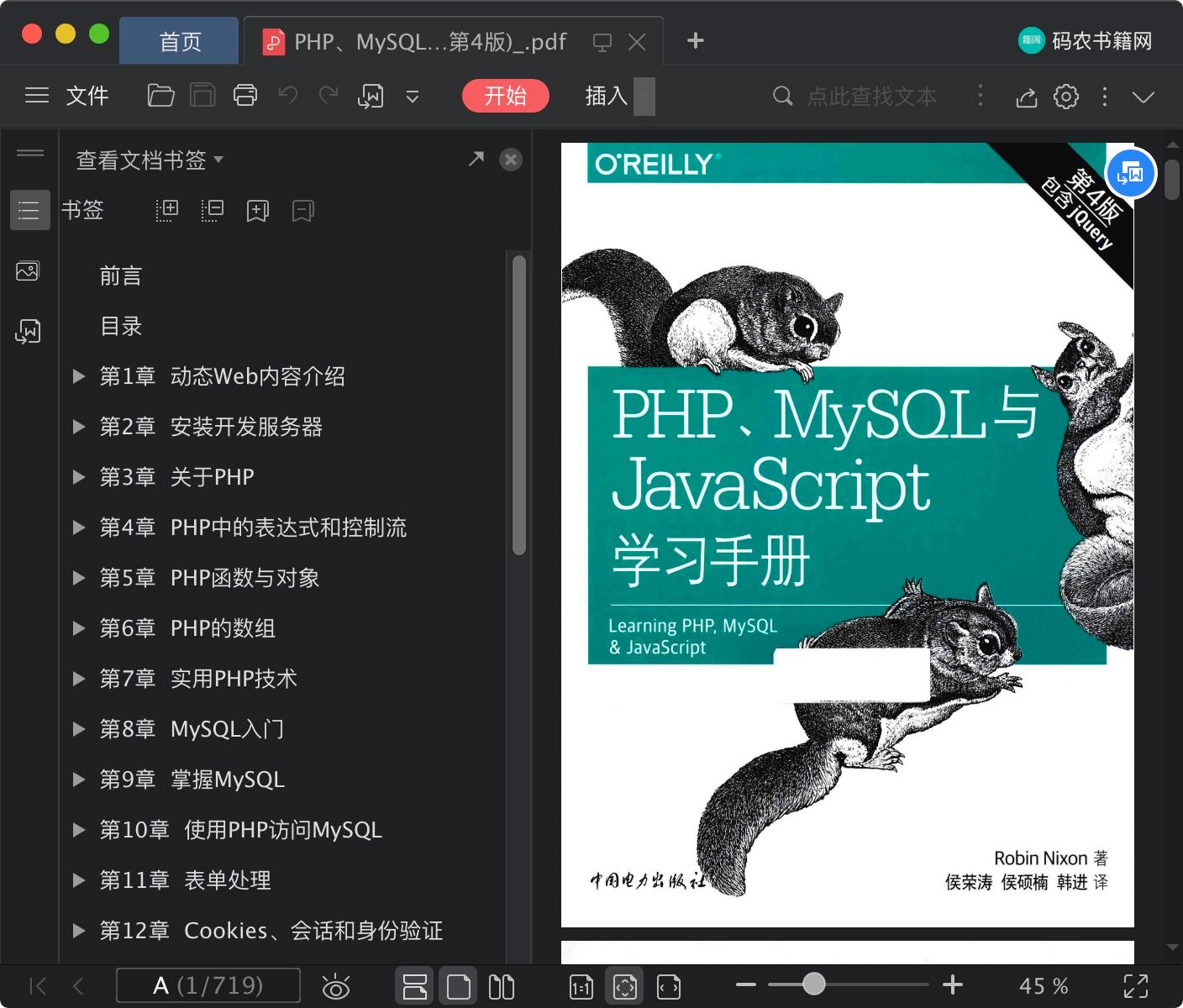1183x1008 pixels.
Task: Open the quick access toolbar dropdown arrow
Action: click(413, 97)
